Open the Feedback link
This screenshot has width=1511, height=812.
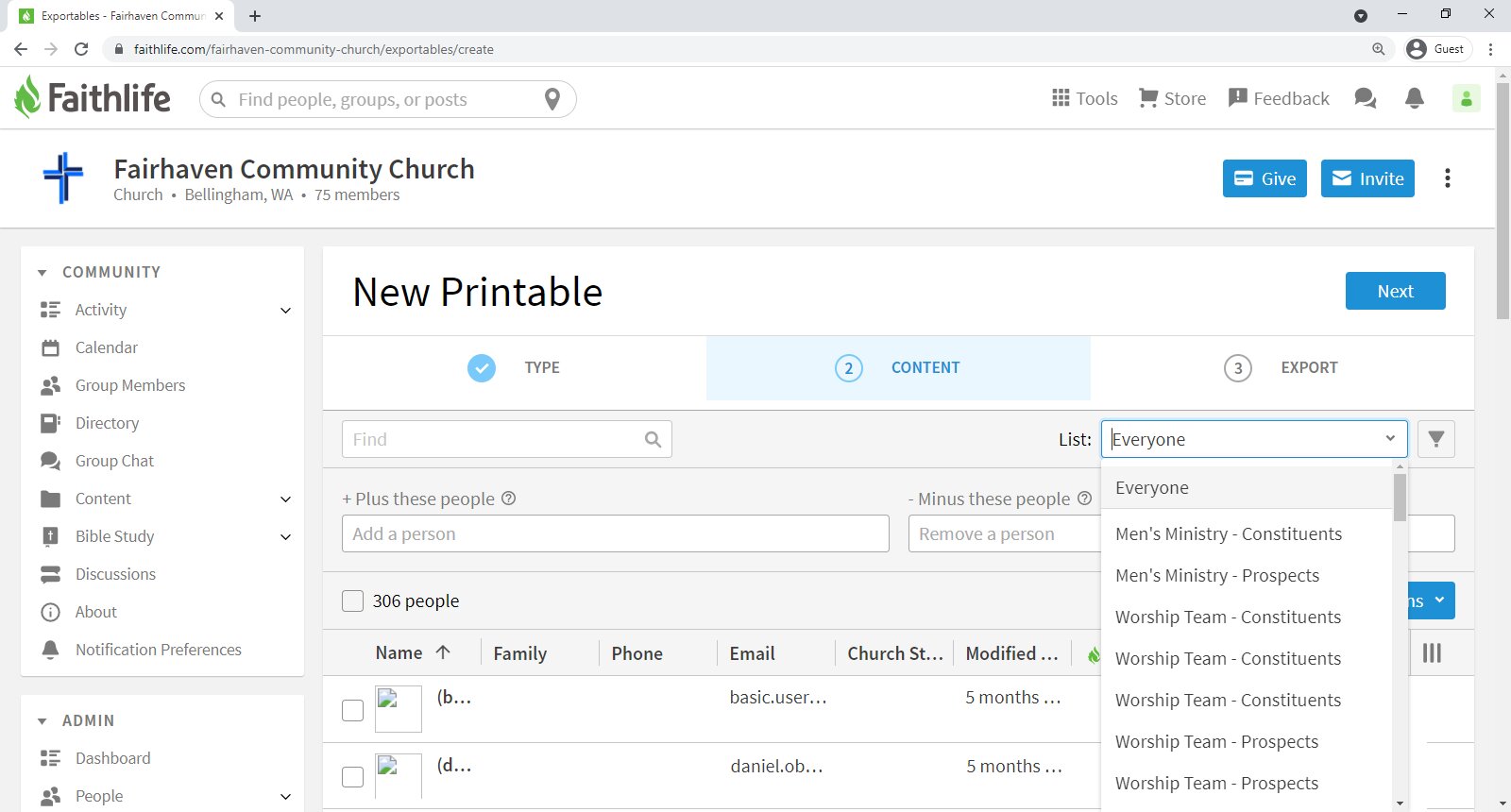(x=1279, y=98)
